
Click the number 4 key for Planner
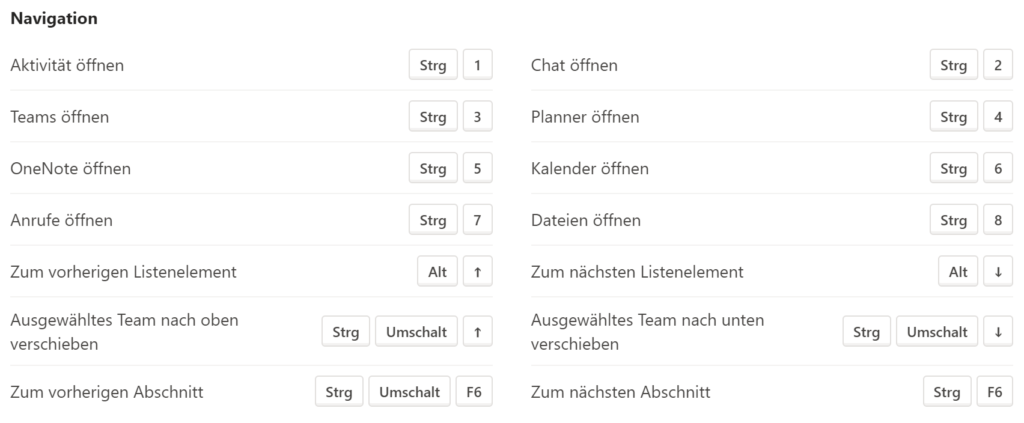click(998, 117)
